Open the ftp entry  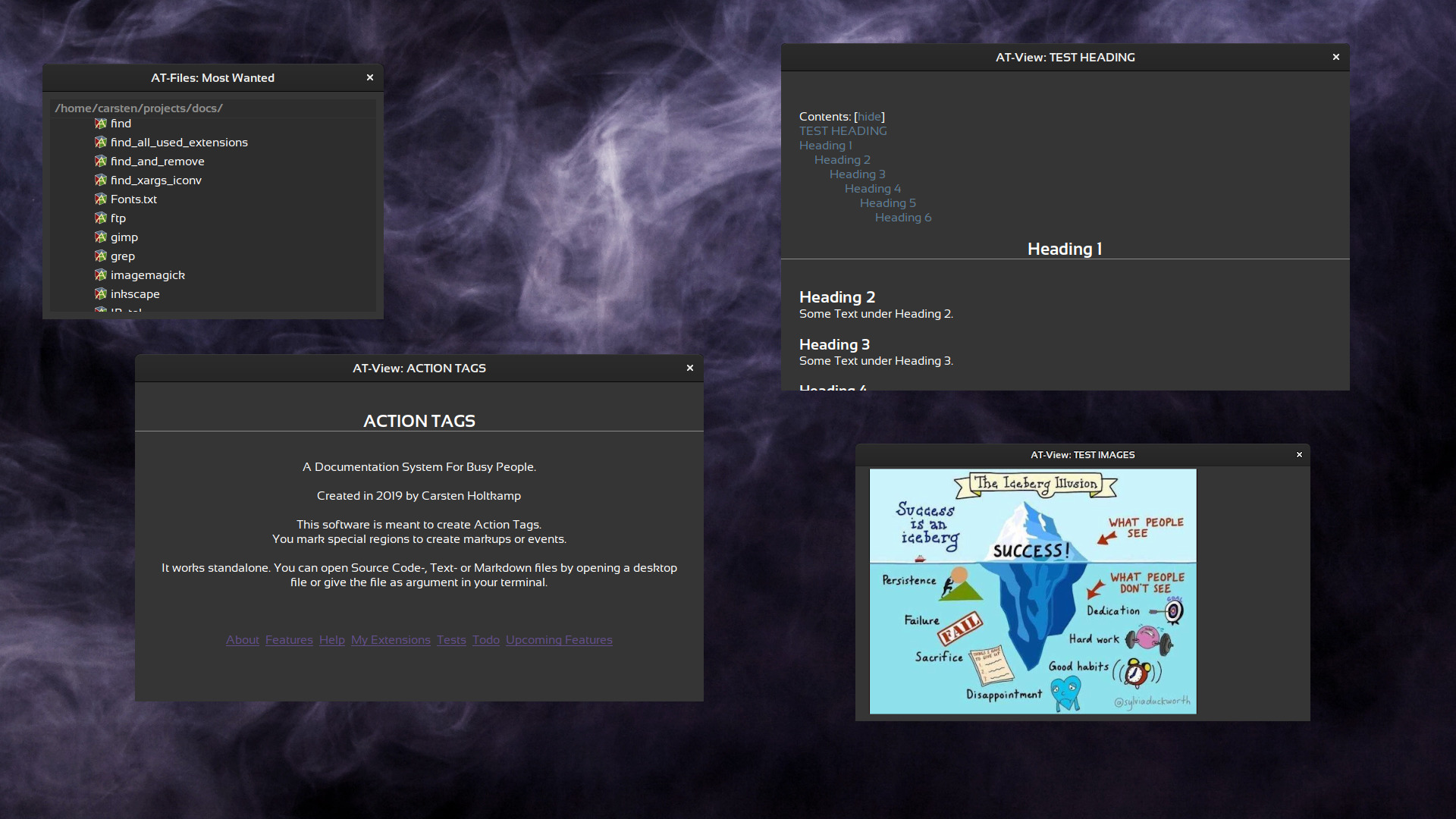coord(118,218)
